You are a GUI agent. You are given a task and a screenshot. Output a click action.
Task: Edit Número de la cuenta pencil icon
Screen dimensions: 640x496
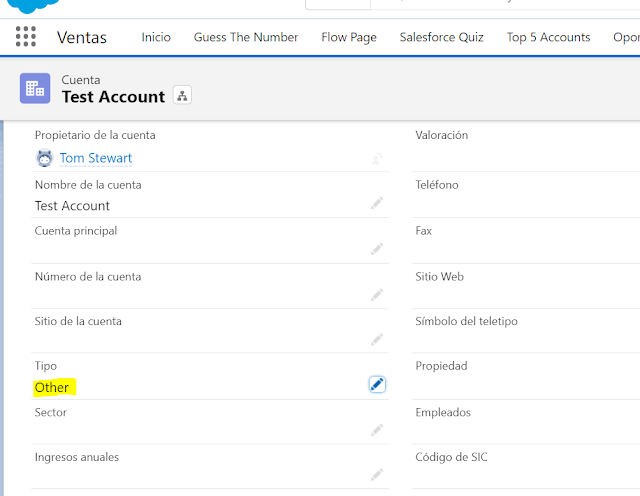pos(377,295)
